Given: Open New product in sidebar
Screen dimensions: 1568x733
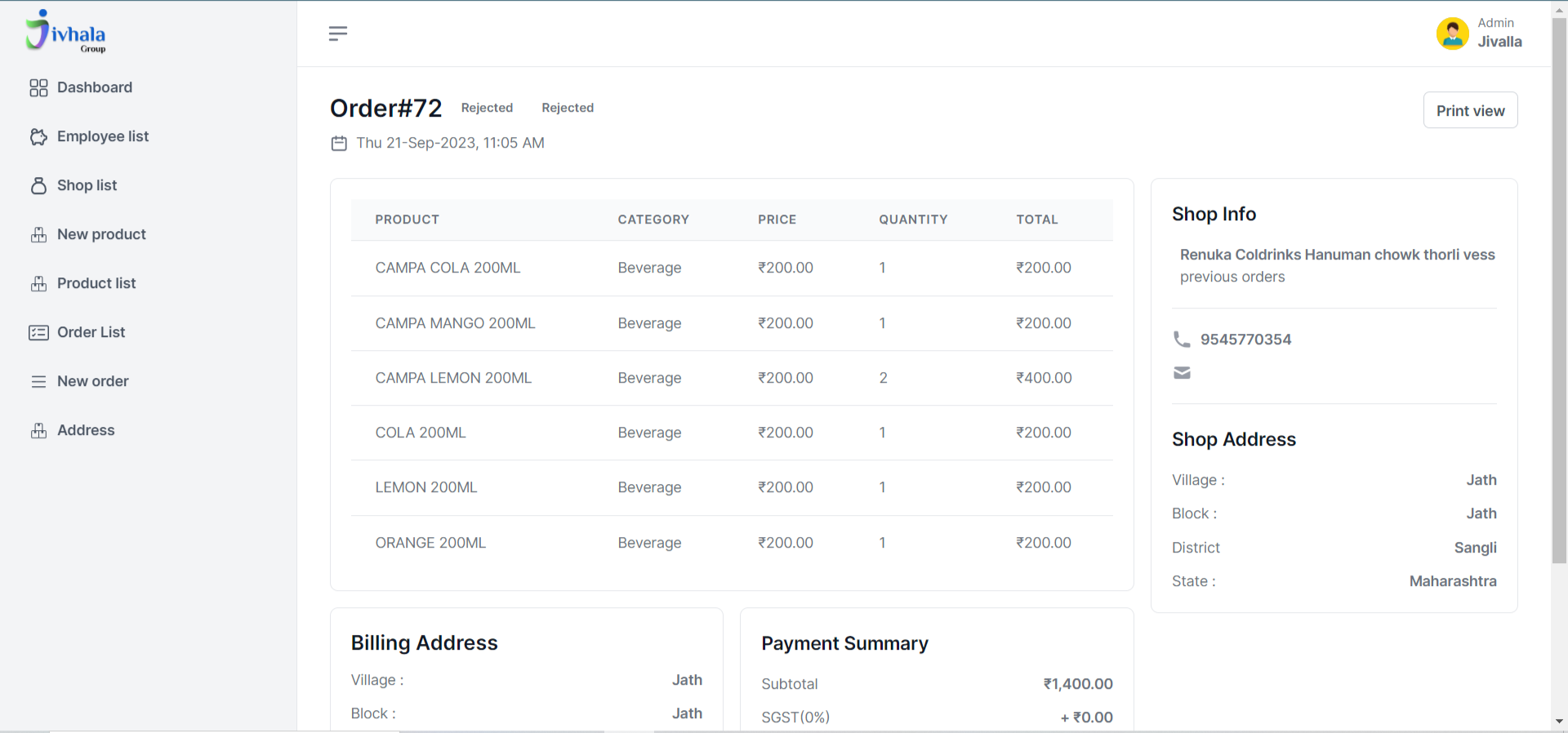Looking at the screenshot, I should (x=101, y=235).
